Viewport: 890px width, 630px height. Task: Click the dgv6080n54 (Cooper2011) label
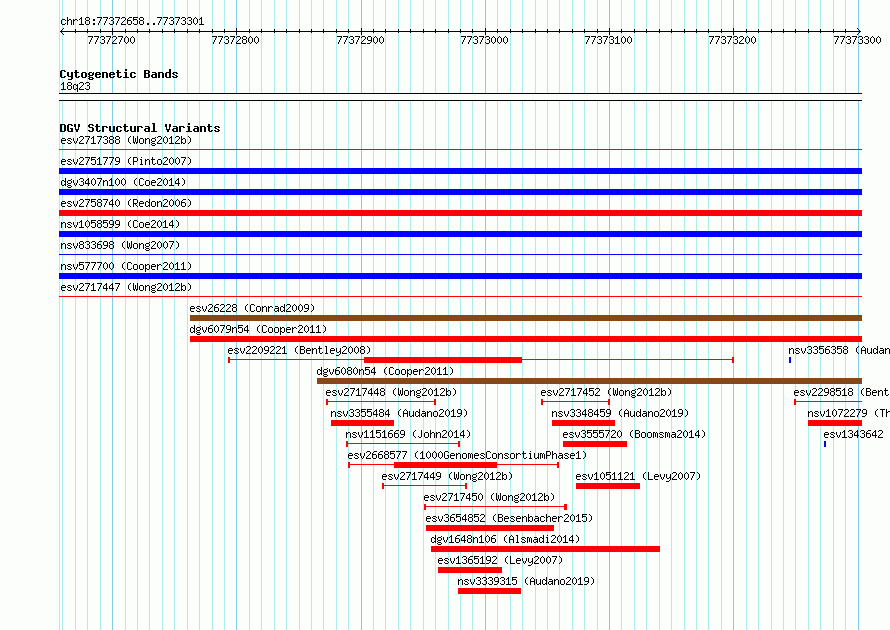pyautogui.click(x=385, y=371)
